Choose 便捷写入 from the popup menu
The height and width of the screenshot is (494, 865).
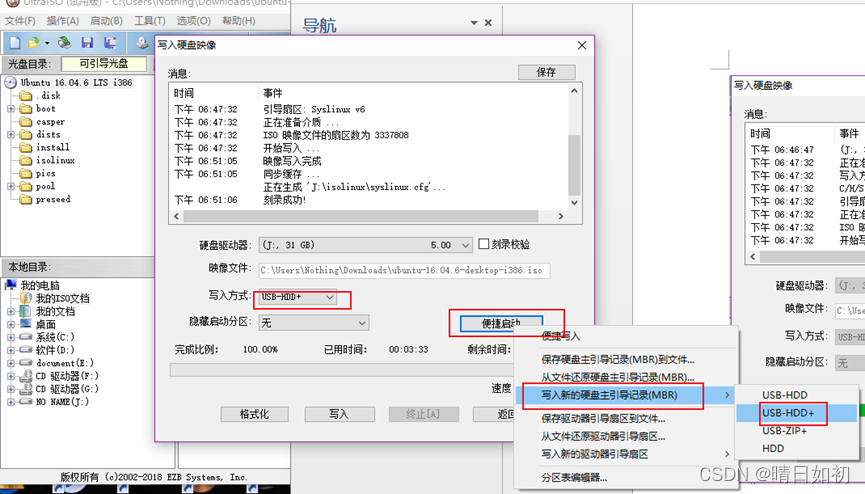click(x=626, y=336)
